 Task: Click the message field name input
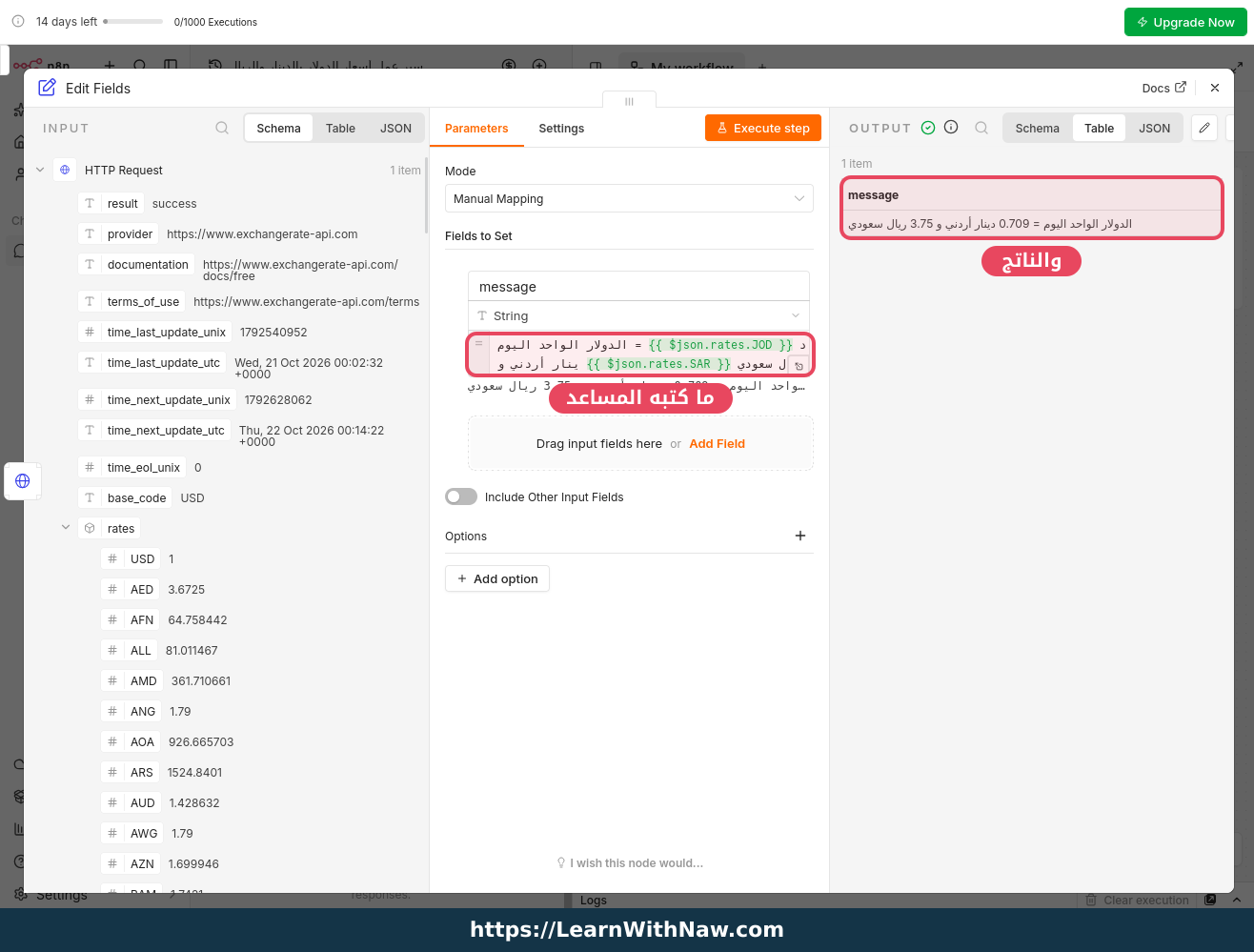tap(638, 287)
